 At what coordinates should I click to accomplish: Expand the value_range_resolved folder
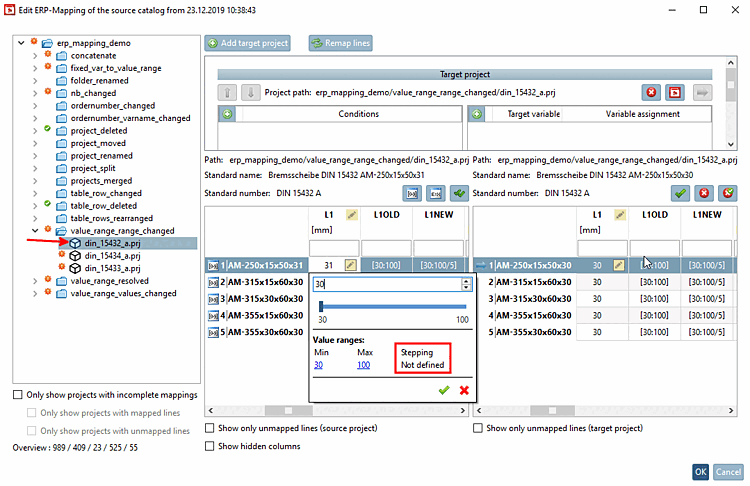click(x=35, y=281)
